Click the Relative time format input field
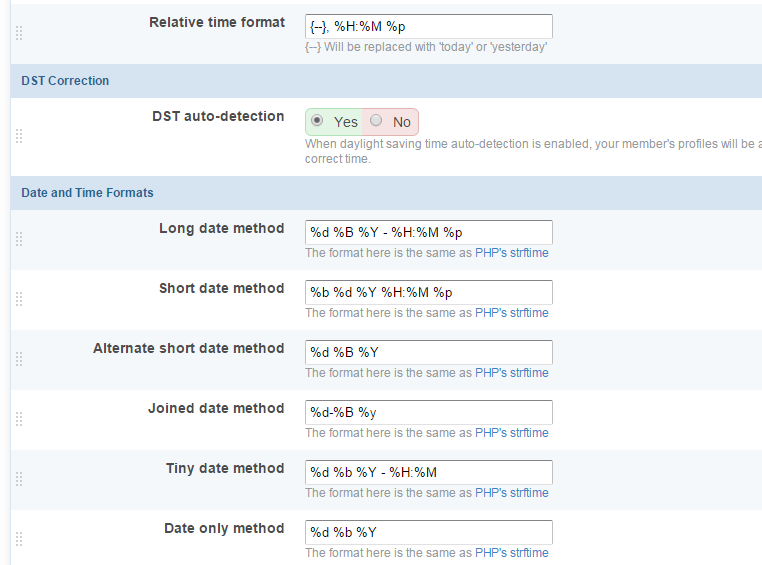The height and width of the screenshot is (565, 762). [429, 26]
